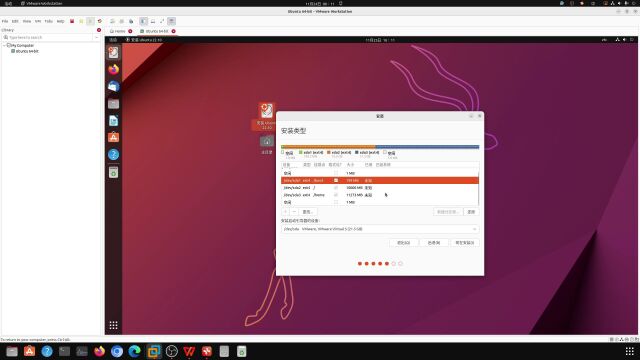This screenshot has height=360, width=640.
Task: Show host applications grid icon
Action: (x=630, y=351)
